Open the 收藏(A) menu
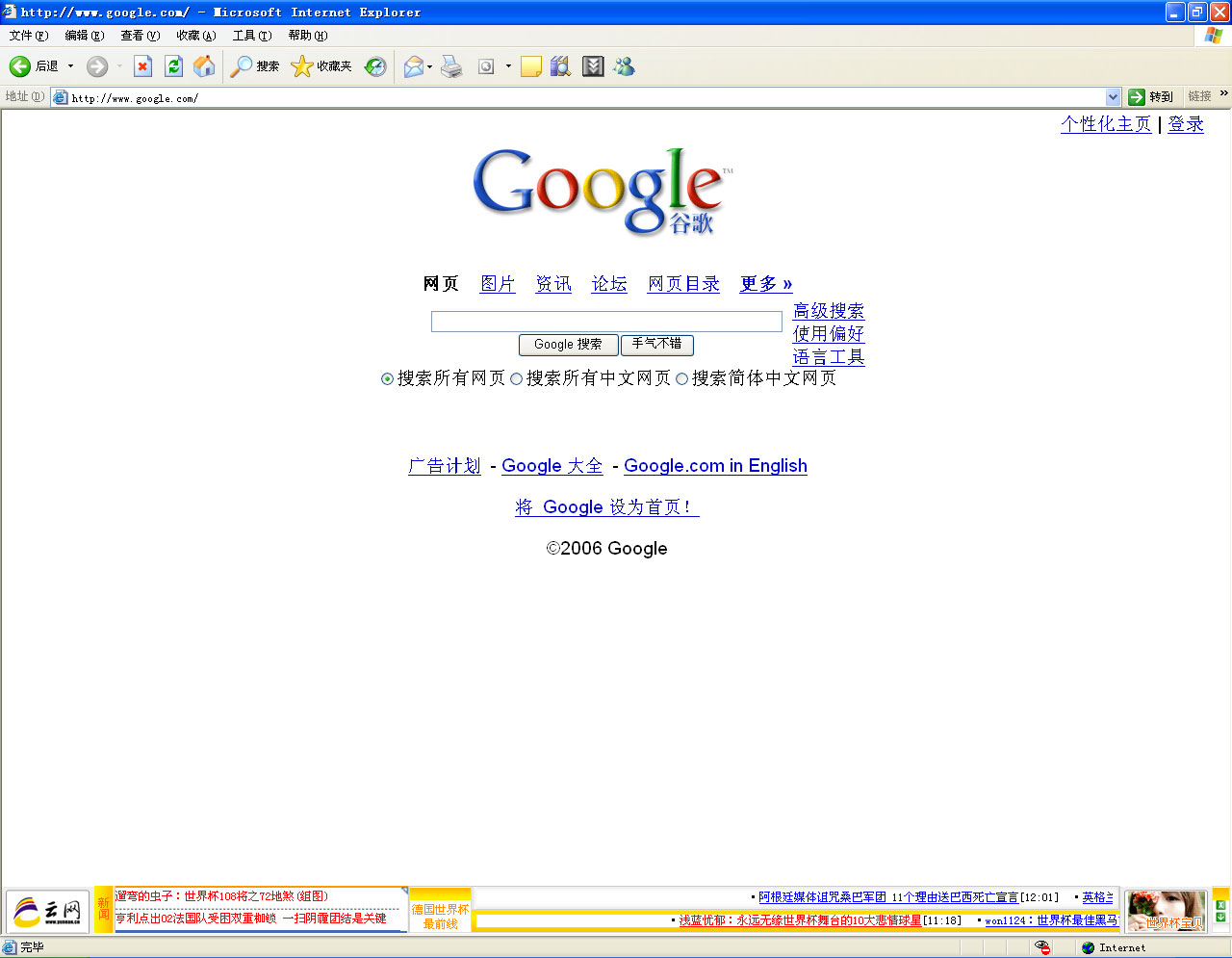Image resolution: width=1232 pixels, height=958 pixels. coord(196,36)
